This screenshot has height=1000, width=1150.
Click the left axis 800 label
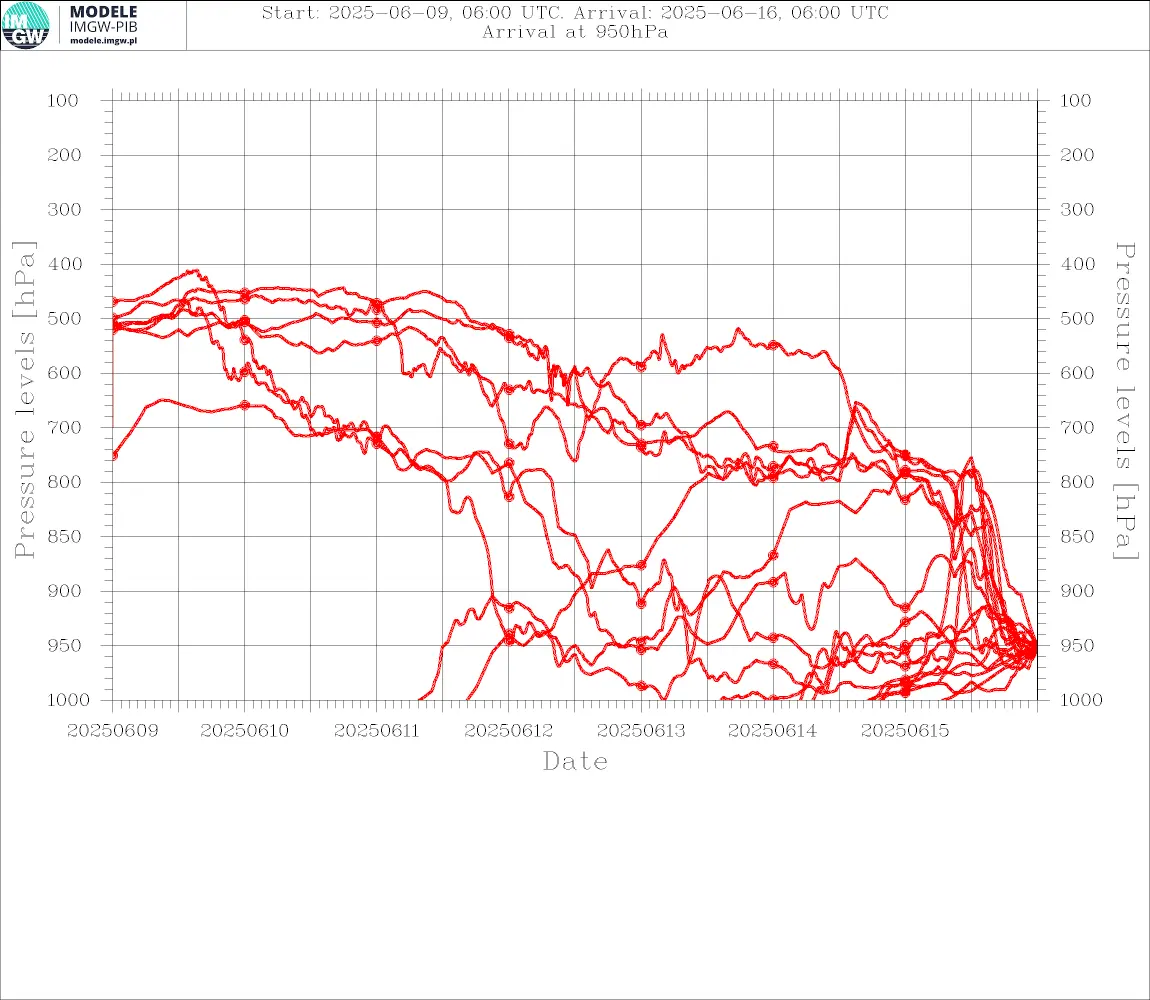pos(65,482)
